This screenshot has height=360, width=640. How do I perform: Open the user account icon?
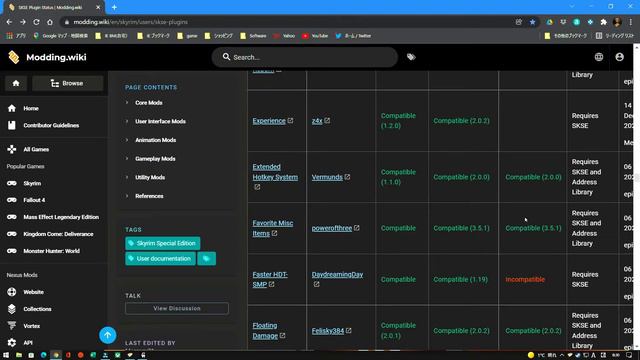point(620,57)
